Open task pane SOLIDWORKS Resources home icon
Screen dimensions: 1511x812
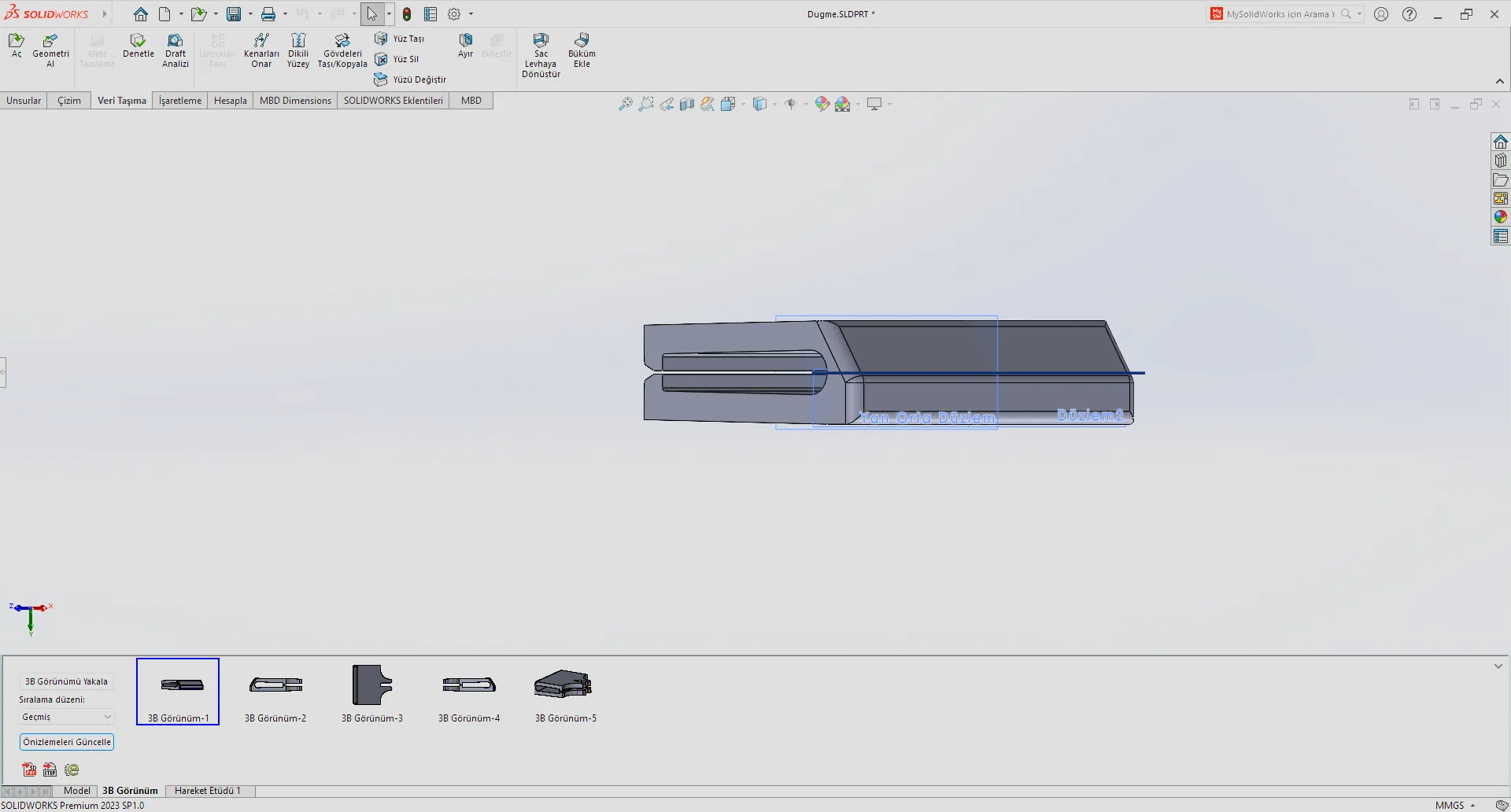coord(1501,142)
